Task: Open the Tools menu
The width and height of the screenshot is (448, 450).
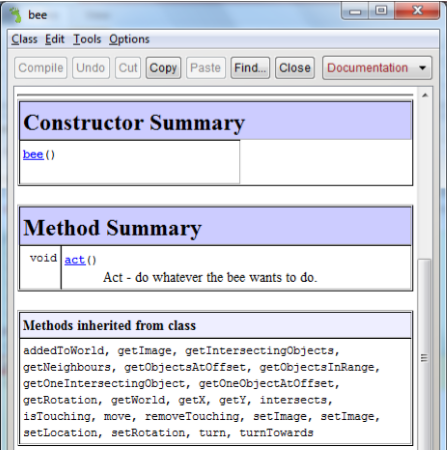Action: click(x=87, y=39)
